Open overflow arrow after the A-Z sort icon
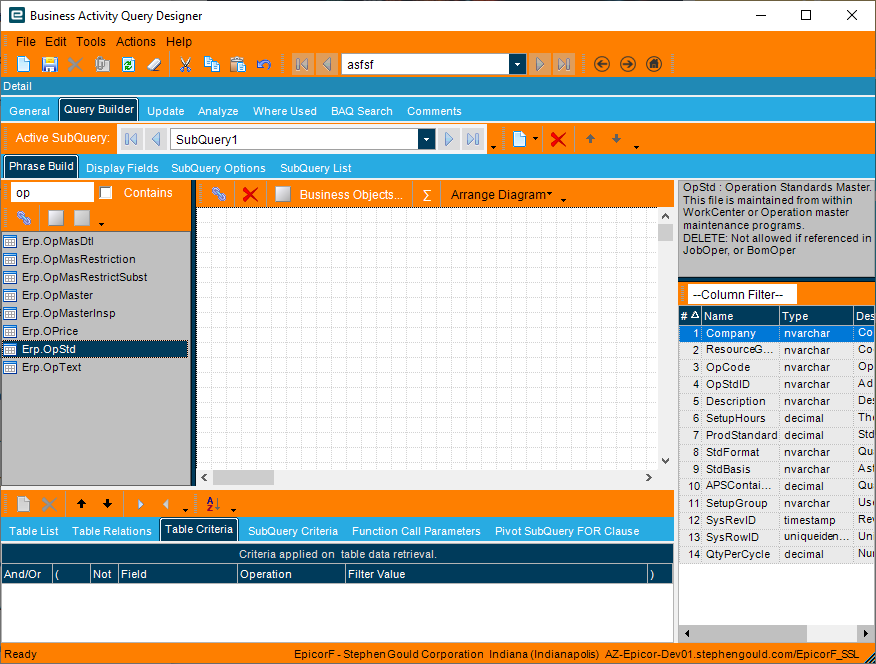The width and height of the screenshot is (876, 664). (234, 509)
